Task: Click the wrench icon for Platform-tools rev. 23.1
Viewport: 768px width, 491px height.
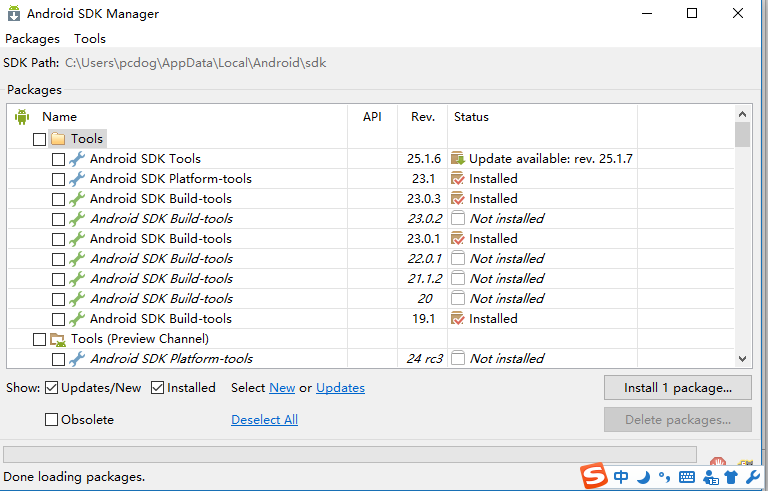Action: (76, 179)
